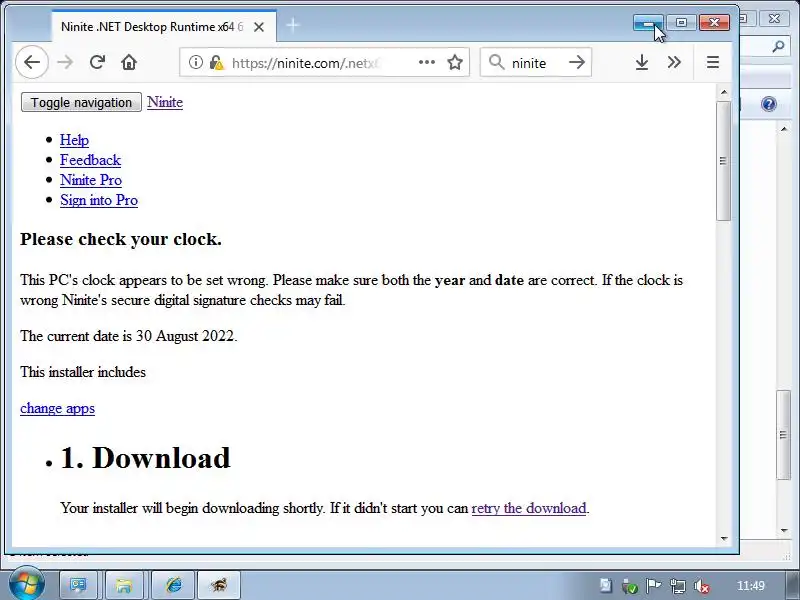
Task: Open the Help link
Action: (x=74, y=140)
